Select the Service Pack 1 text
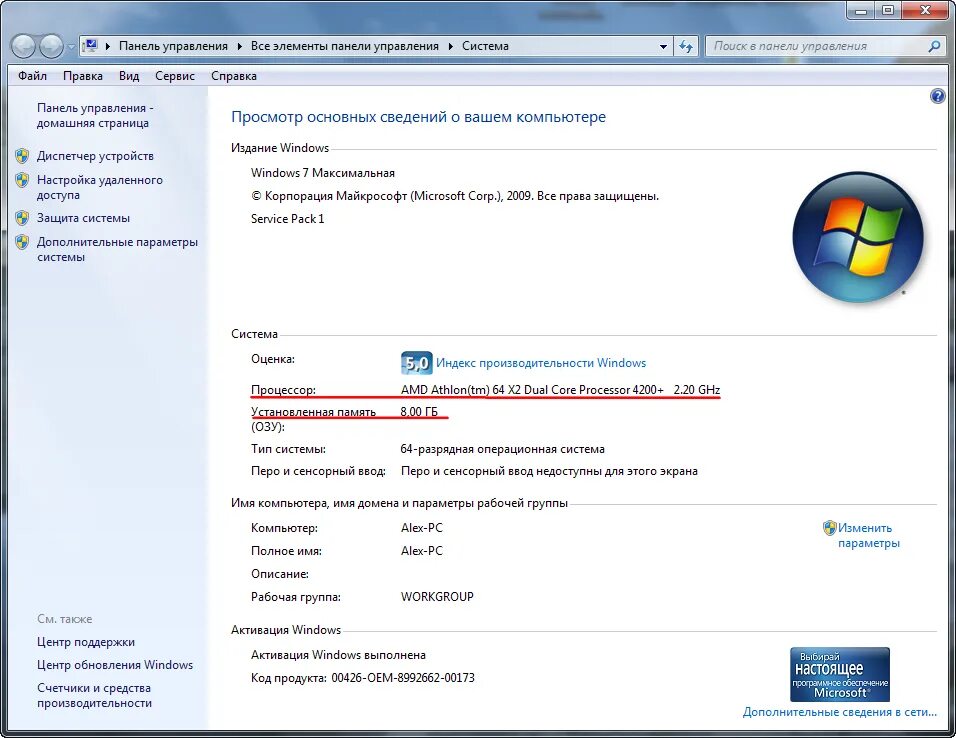Viewport: 956px width, 738px height. tap(288, 218)
